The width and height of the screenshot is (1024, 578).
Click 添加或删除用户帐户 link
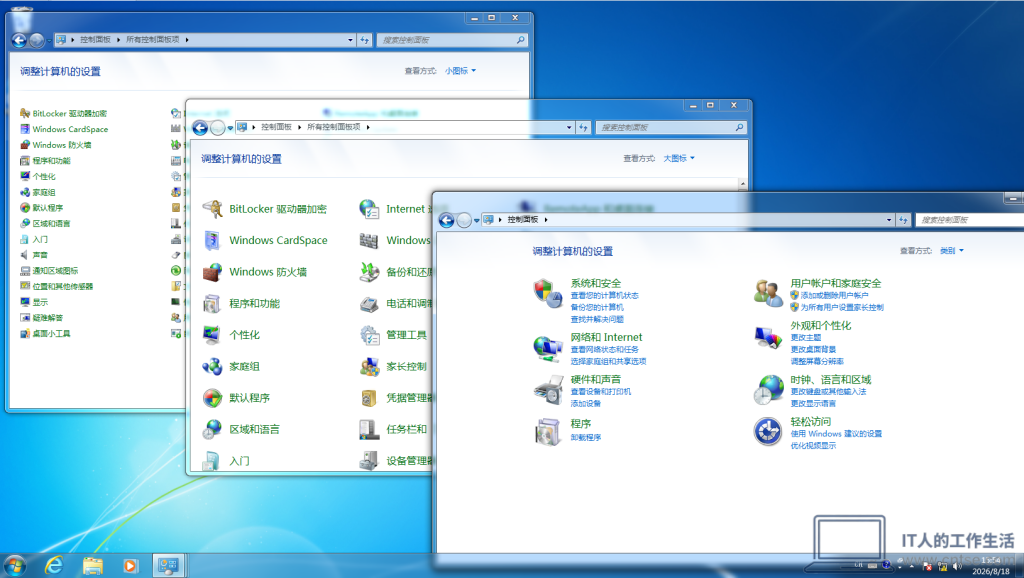[x=835, y=296]
